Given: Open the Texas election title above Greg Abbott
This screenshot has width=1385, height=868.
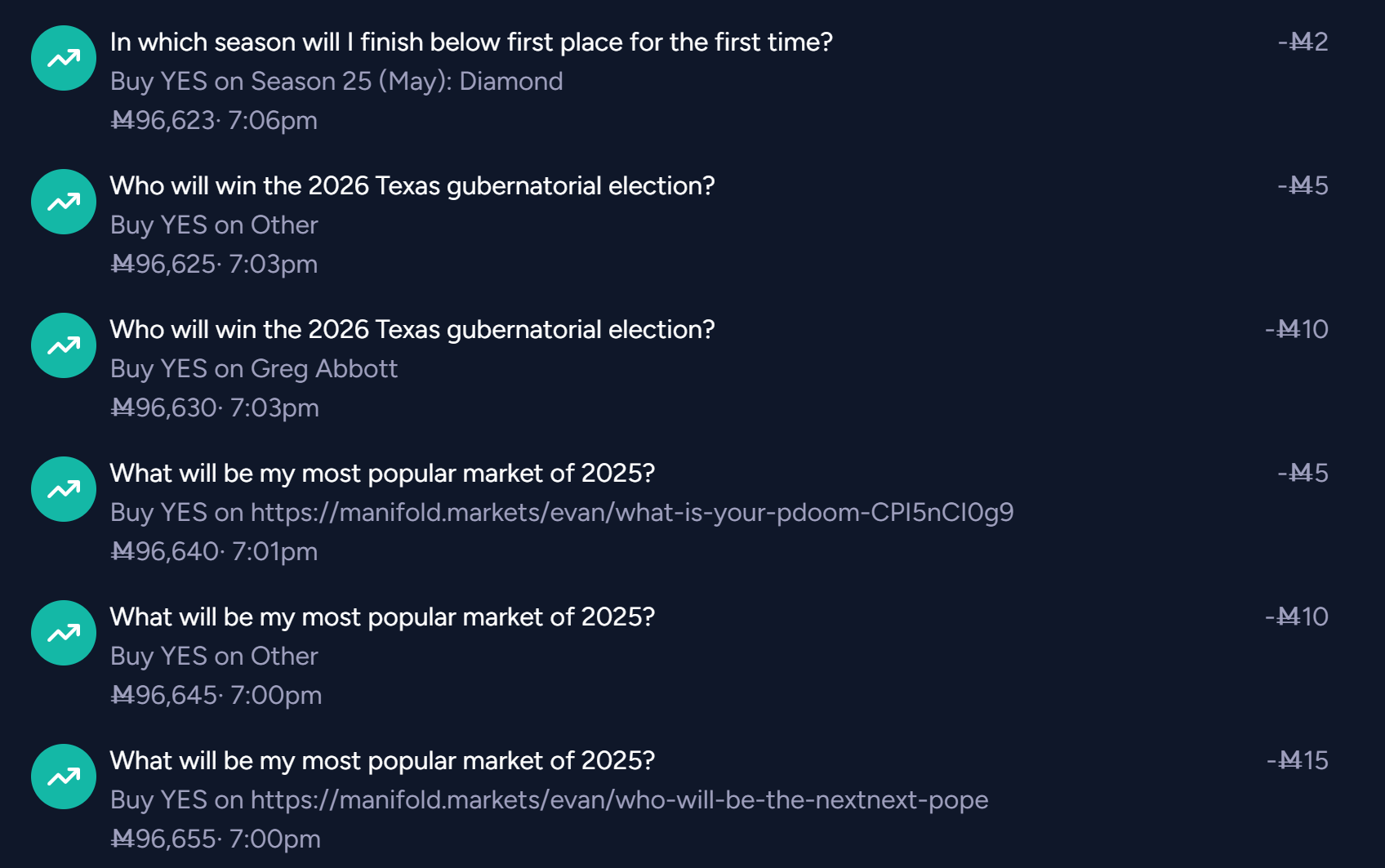Looking at the screenshot, I should (x=412, y=329).
